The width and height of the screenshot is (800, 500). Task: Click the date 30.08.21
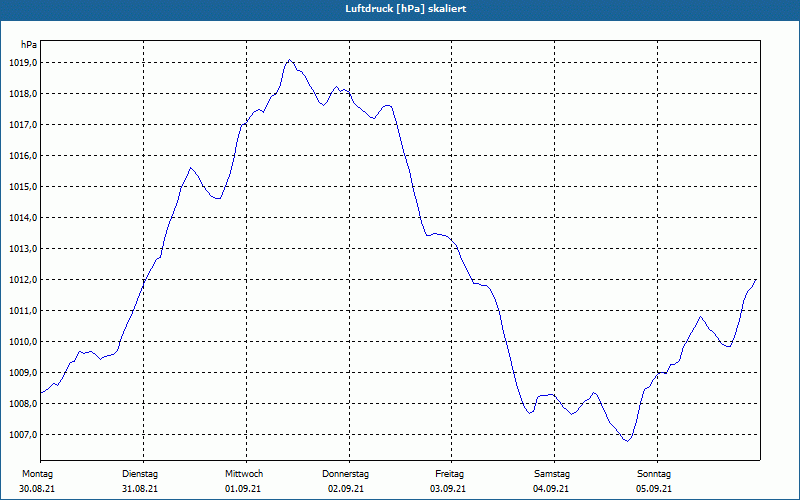37,489
